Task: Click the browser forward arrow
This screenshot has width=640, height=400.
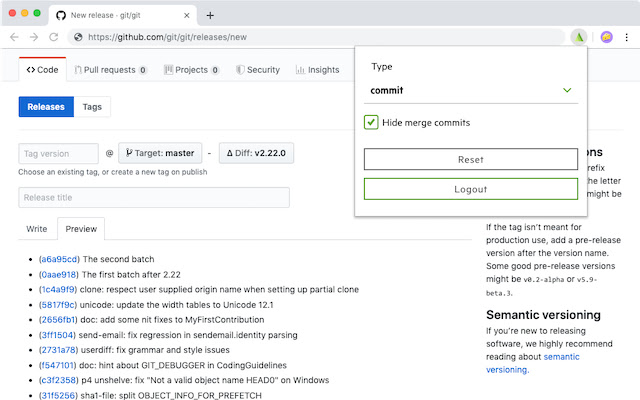Action: (x=34, y=37)
